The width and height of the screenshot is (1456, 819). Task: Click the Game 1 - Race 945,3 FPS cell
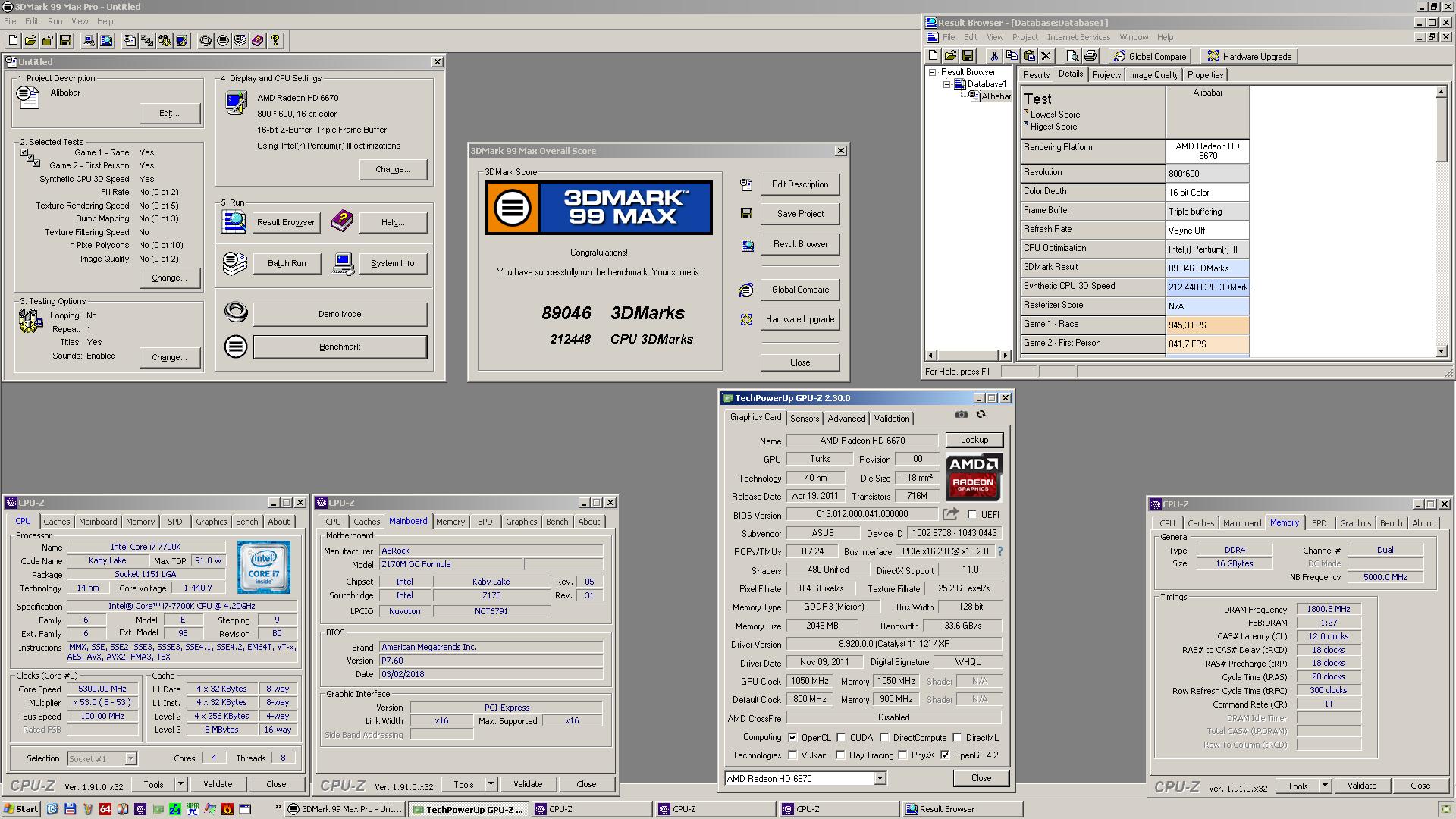tap(1207, 325)
